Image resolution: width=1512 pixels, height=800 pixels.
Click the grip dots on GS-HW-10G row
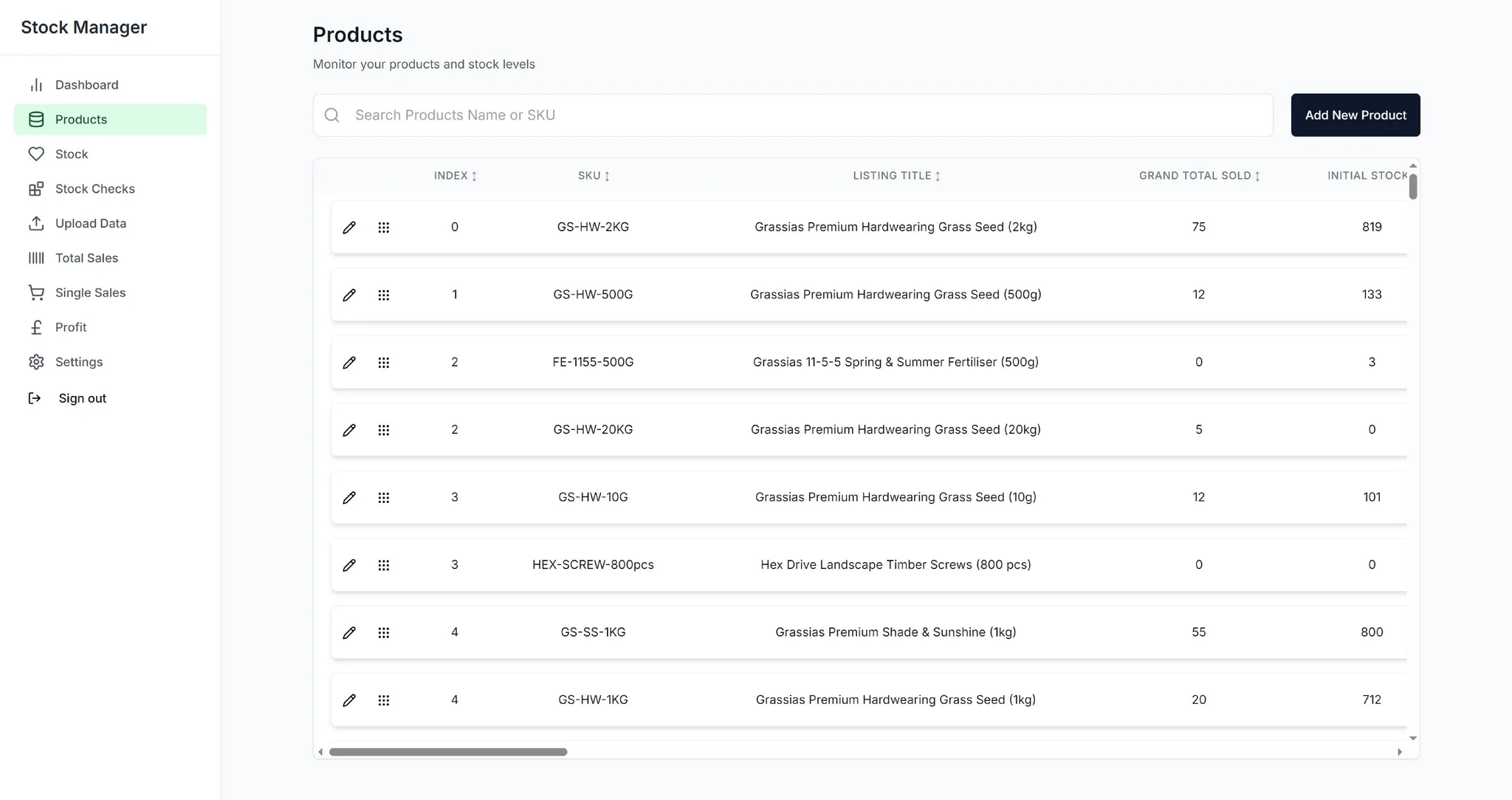point(384,498)
